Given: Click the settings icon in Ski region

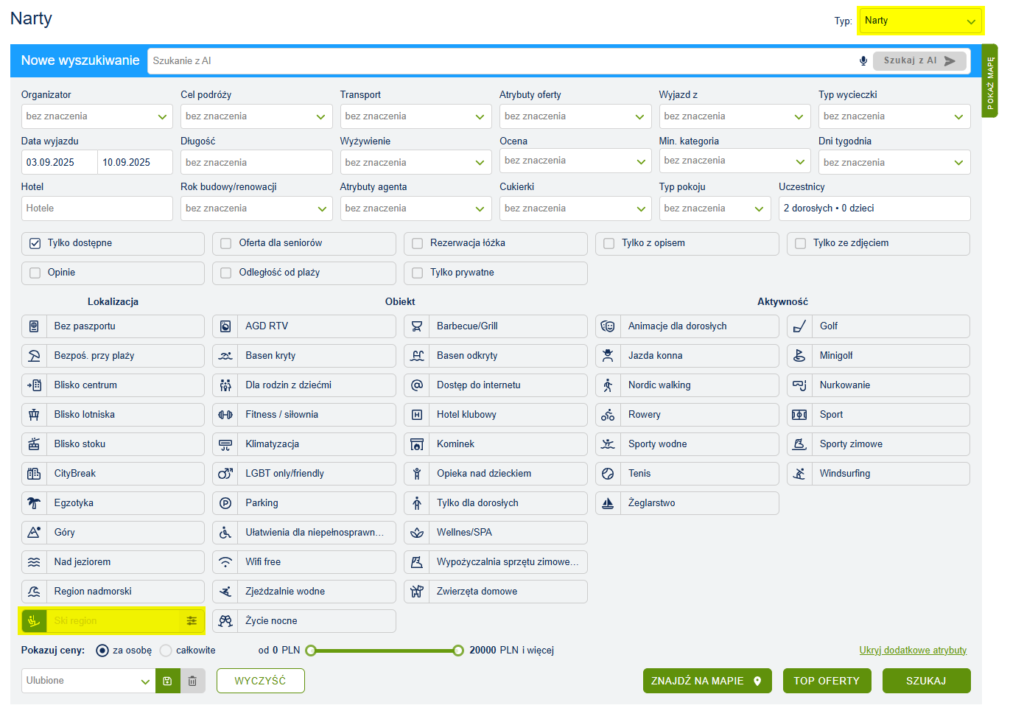Looking at the screenshot, I should (x=192, y=621).
